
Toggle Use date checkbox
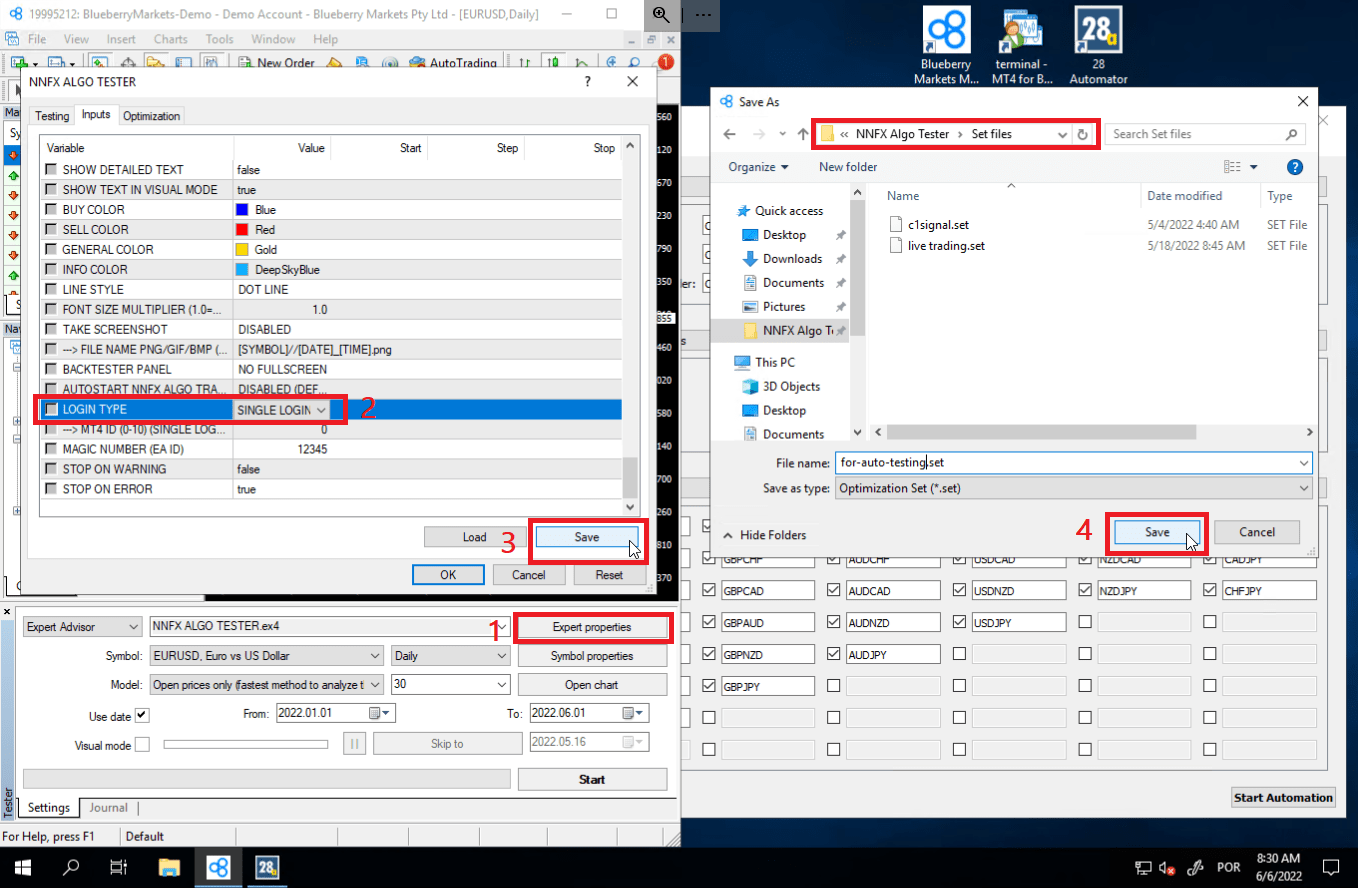(x=142, y=715)
